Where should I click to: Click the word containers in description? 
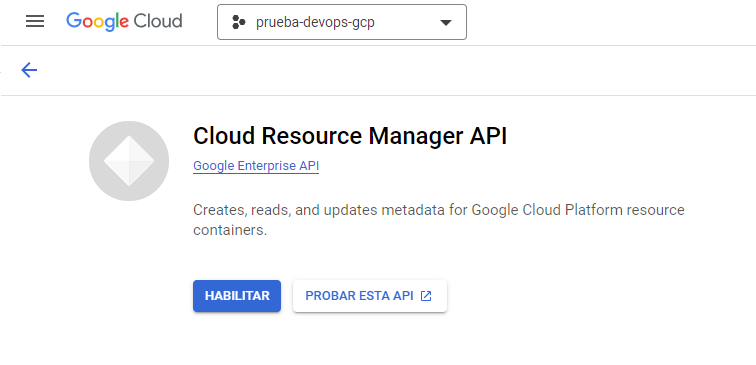230,230
